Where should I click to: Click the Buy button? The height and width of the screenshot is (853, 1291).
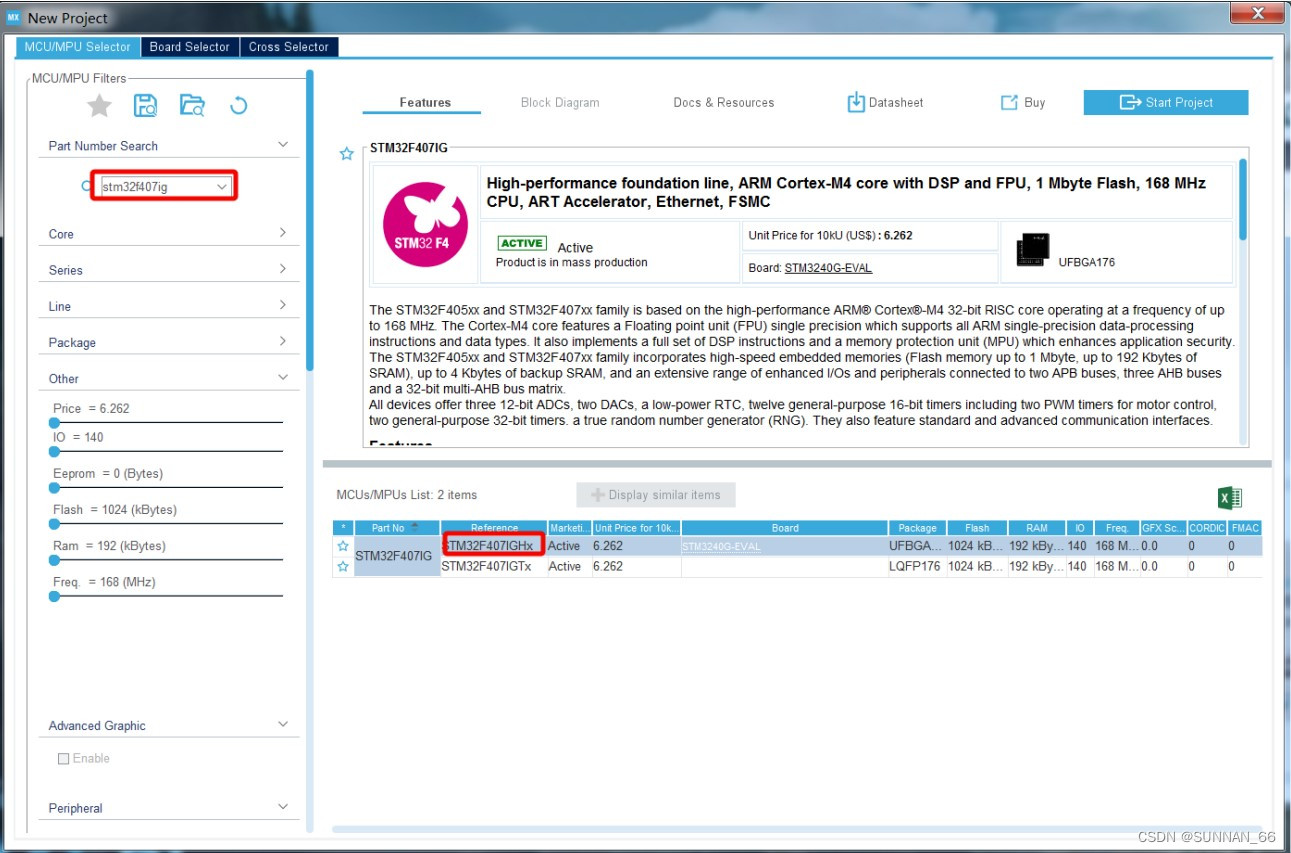(1023, 102)
